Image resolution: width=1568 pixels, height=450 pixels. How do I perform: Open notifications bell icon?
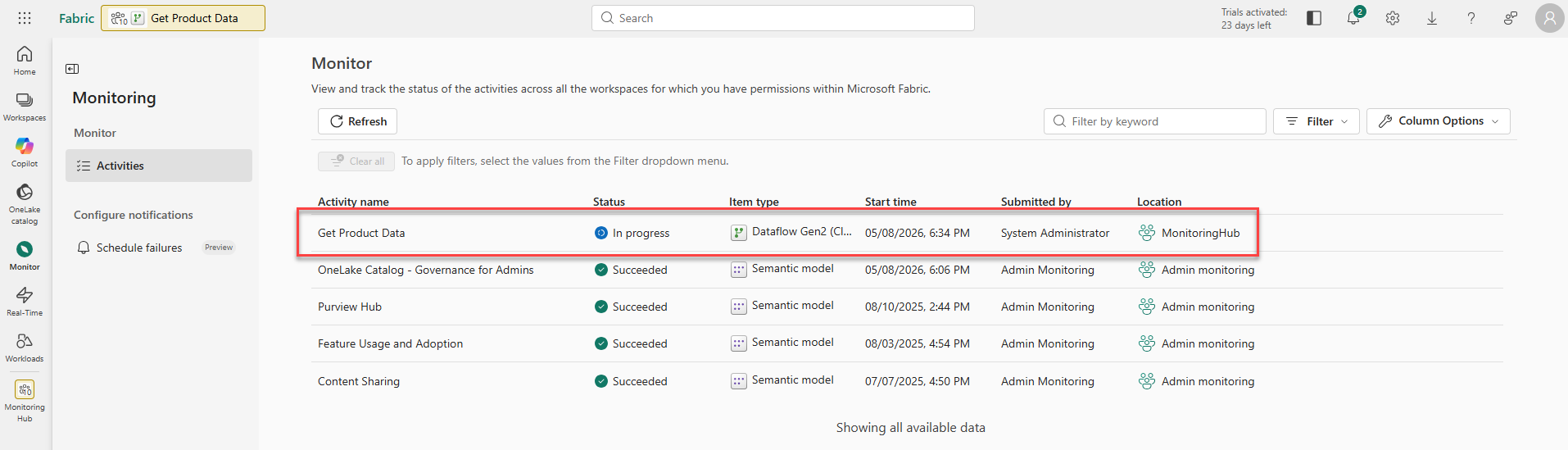[x=1353, y=18]
